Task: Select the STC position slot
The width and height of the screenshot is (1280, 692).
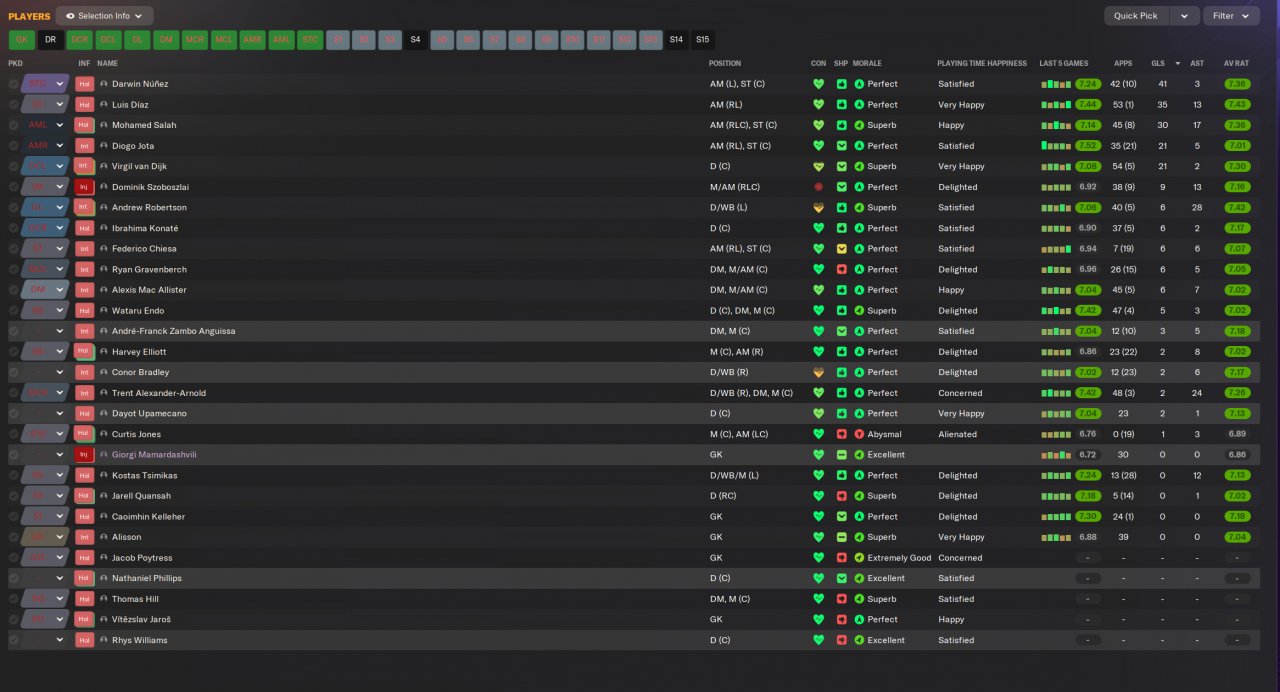Action: pyautogui.click(x=311, y=40)
